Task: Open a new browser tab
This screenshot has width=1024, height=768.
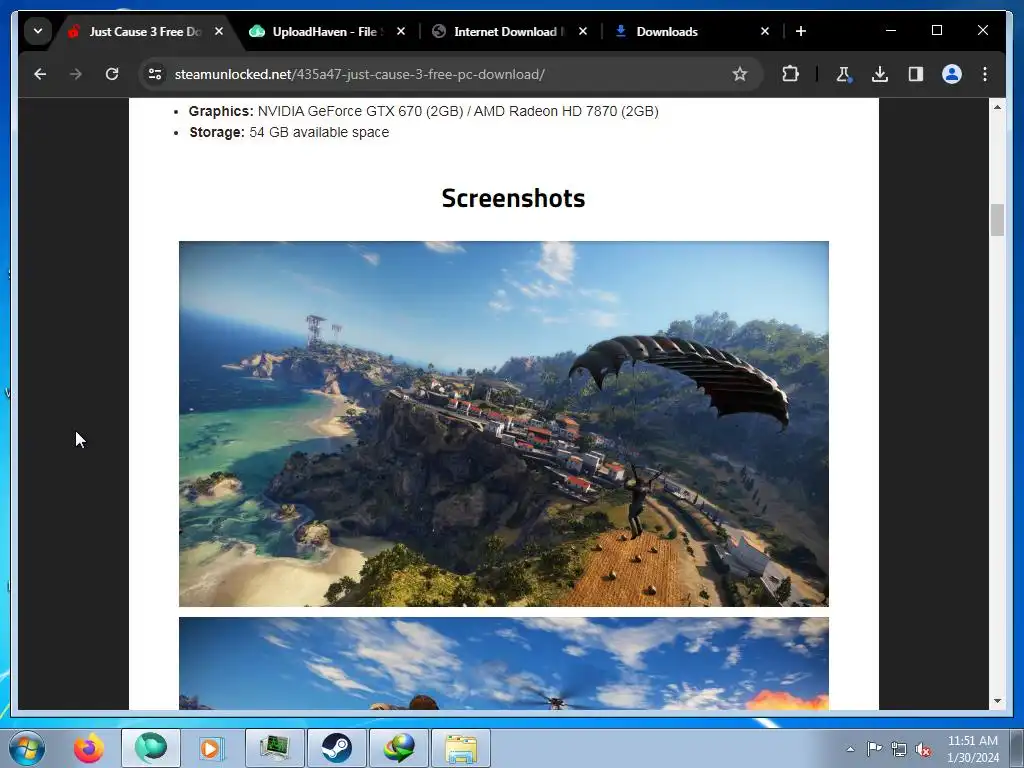Action: coord(801,31)
